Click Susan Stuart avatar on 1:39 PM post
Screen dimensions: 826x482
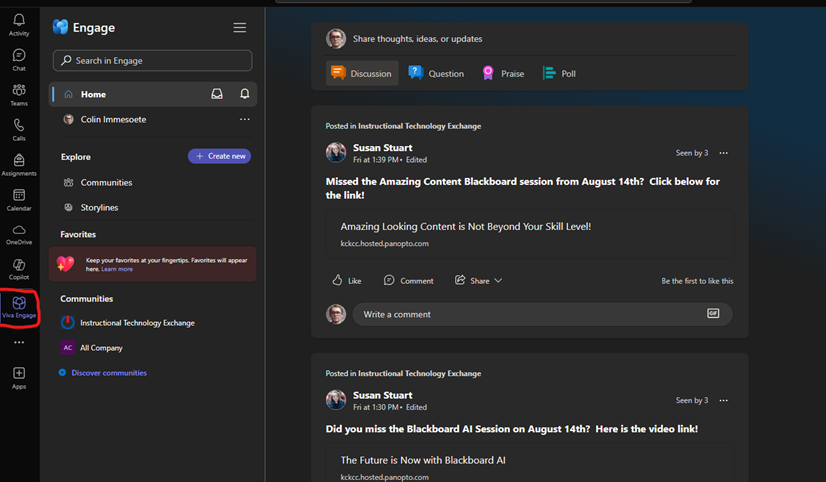(x=336, y=153)
